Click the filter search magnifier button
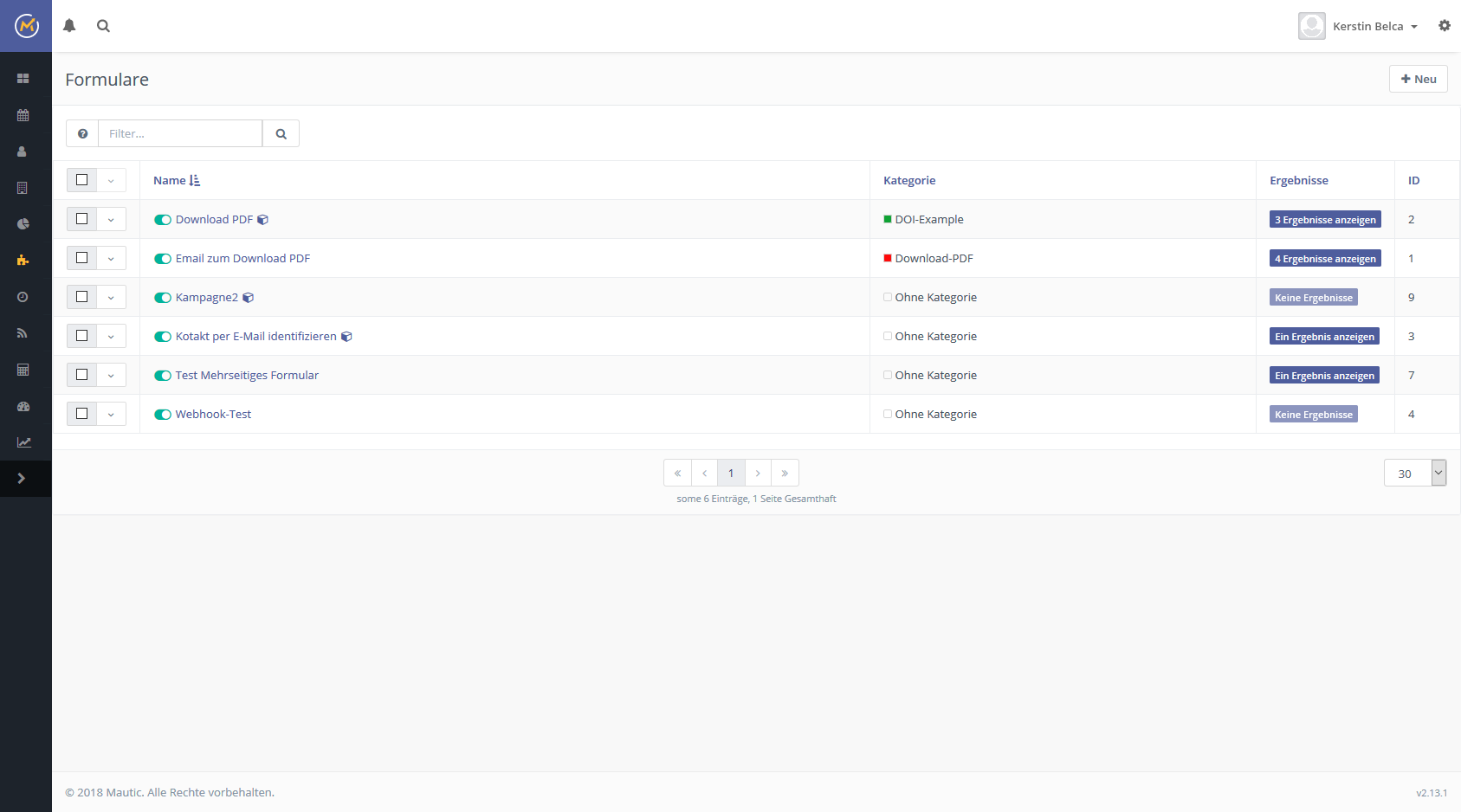Image resolution: width=1461 pixels, height=812 pixels. pyautogui.click(x=281, y=133)
